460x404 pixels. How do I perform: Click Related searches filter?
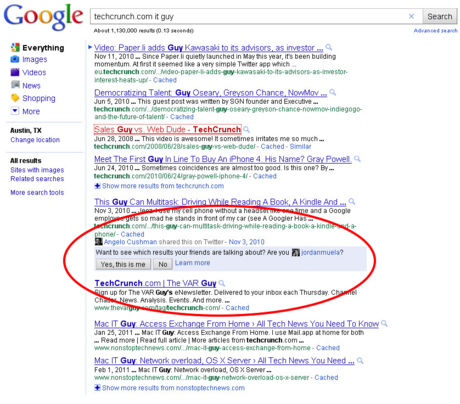[x=37, y=179]
